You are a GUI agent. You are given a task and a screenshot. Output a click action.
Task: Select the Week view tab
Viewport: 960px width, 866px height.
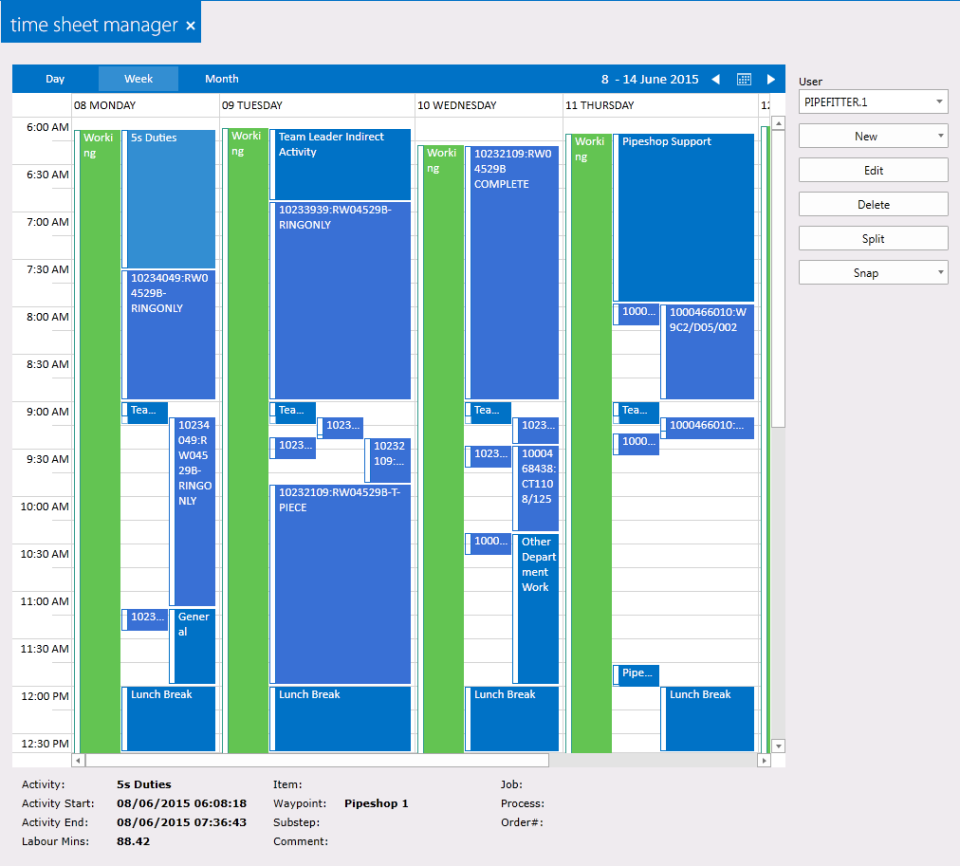(x=138, y=78)
